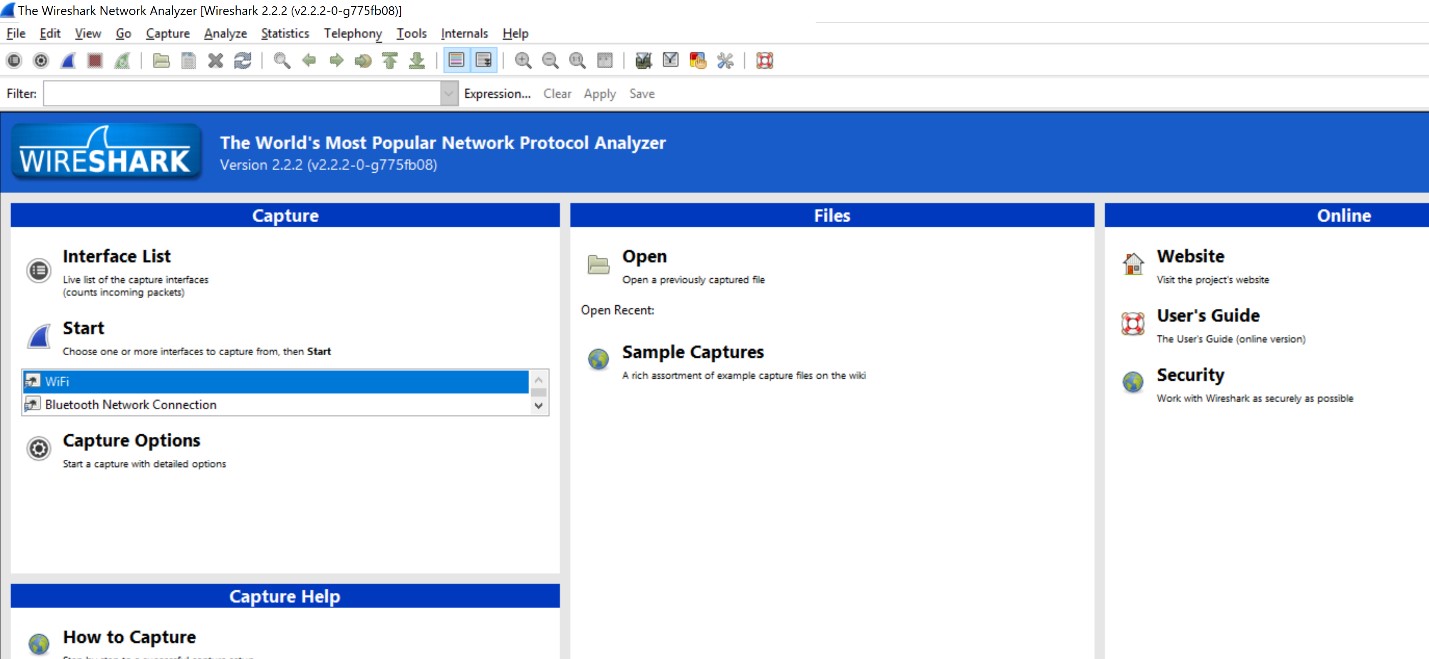Click the reload capture file icon
The height and width of the screenshot is (659, 1429).
(242, 61)
